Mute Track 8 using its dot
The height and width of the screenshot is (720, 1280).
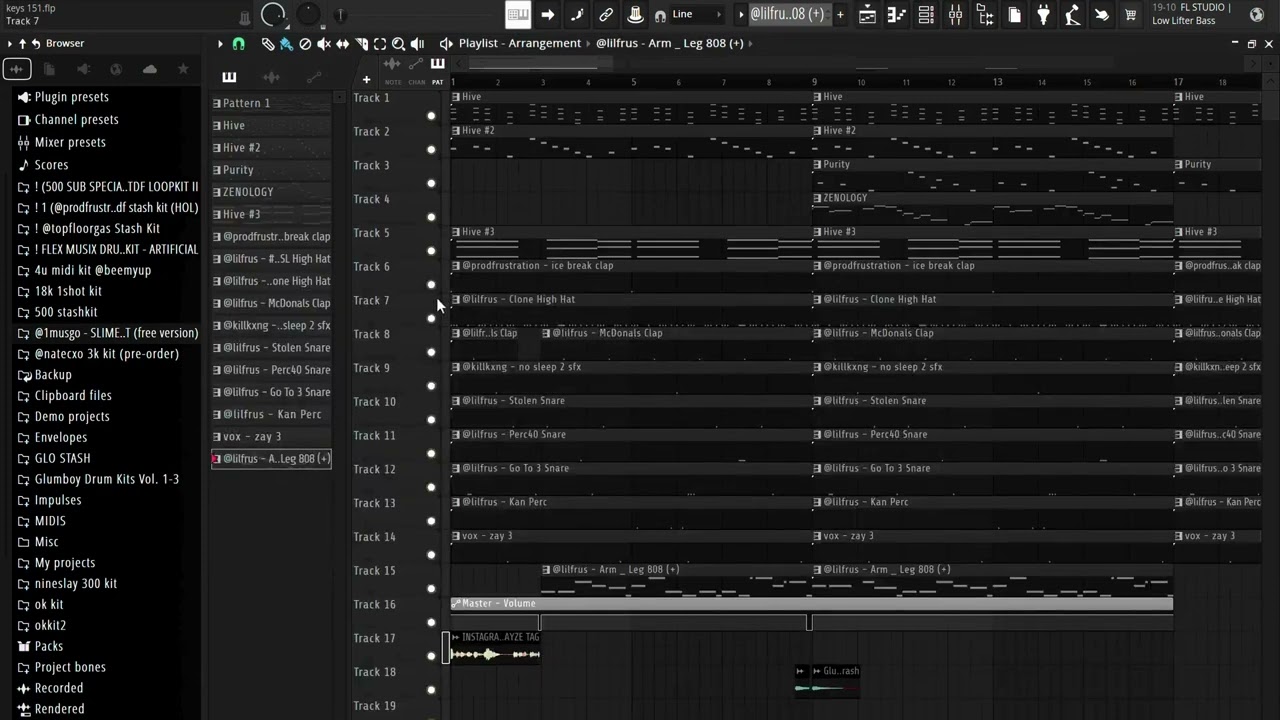point(431,352)
